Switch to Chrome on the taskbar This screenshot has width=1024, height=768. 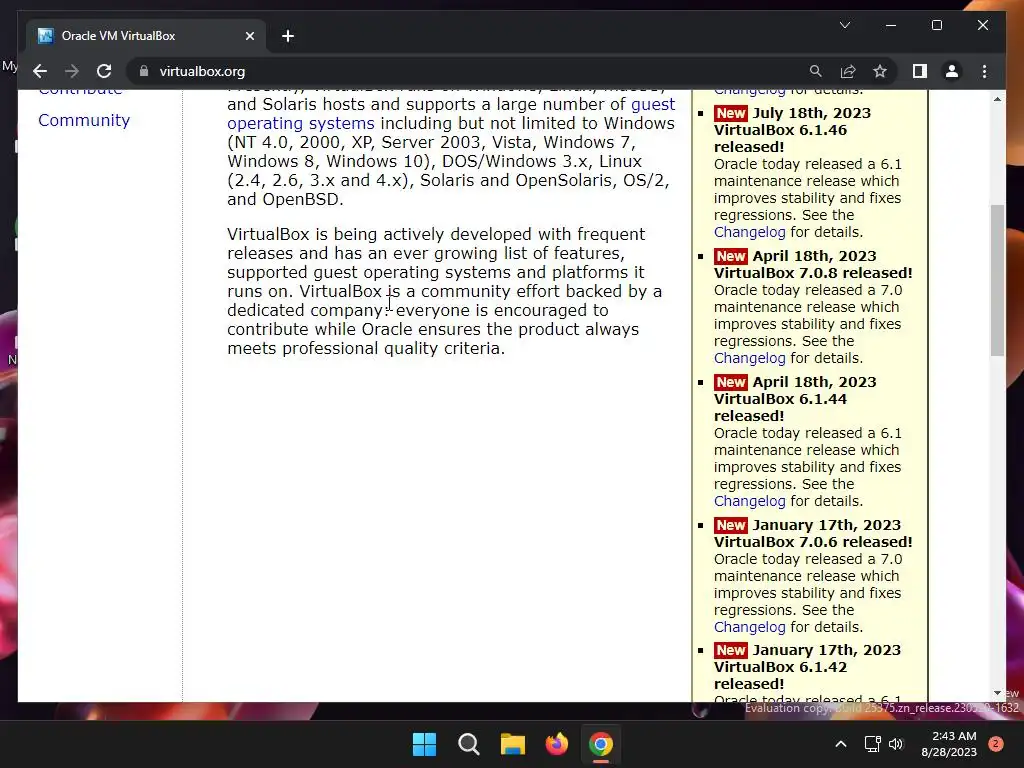[601, 744]
